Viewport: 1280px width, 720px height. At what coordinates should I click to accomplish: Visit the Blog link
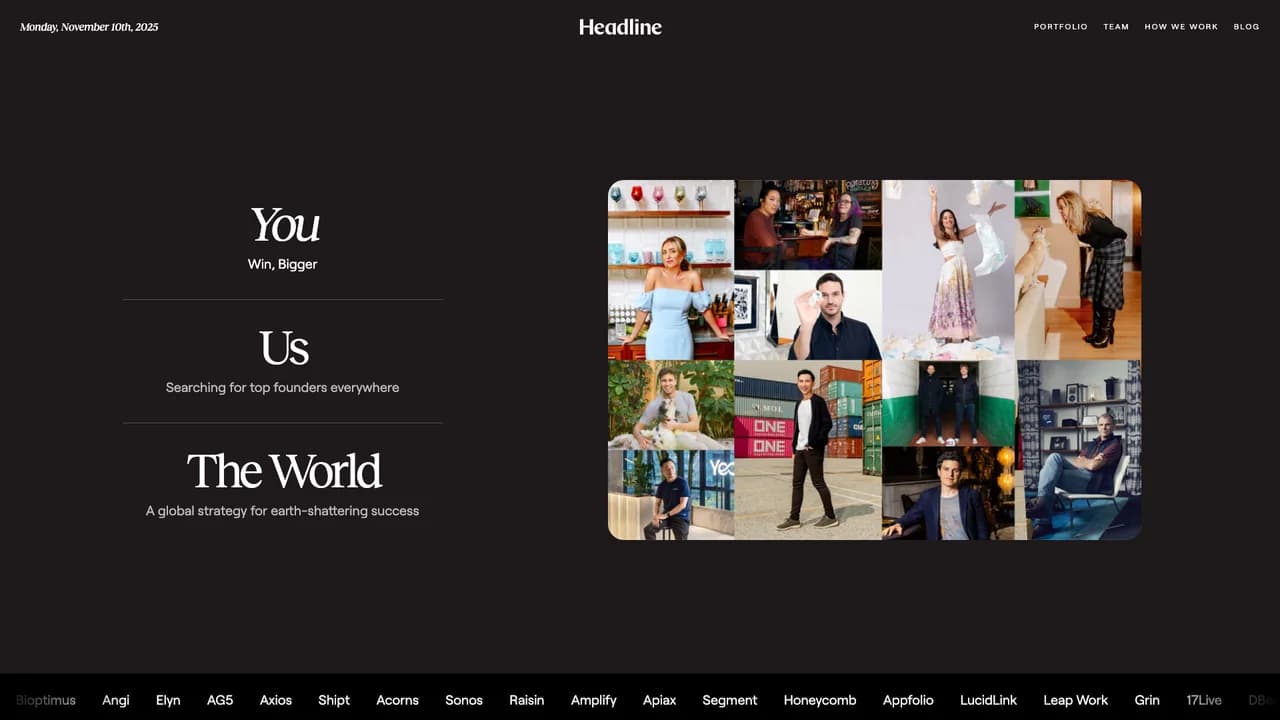point(1246,27)
